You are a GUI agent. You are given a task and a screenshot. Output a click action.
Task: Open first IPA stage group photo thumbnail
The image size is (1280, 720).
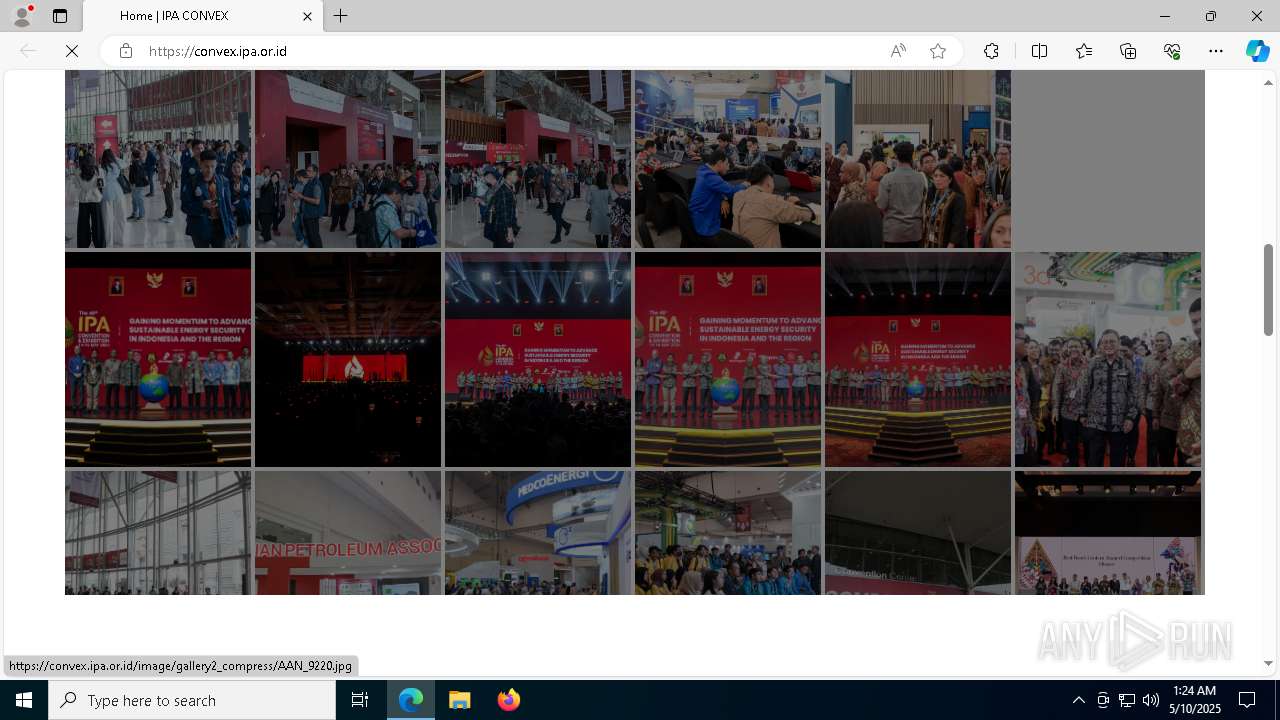coord(158,359)
